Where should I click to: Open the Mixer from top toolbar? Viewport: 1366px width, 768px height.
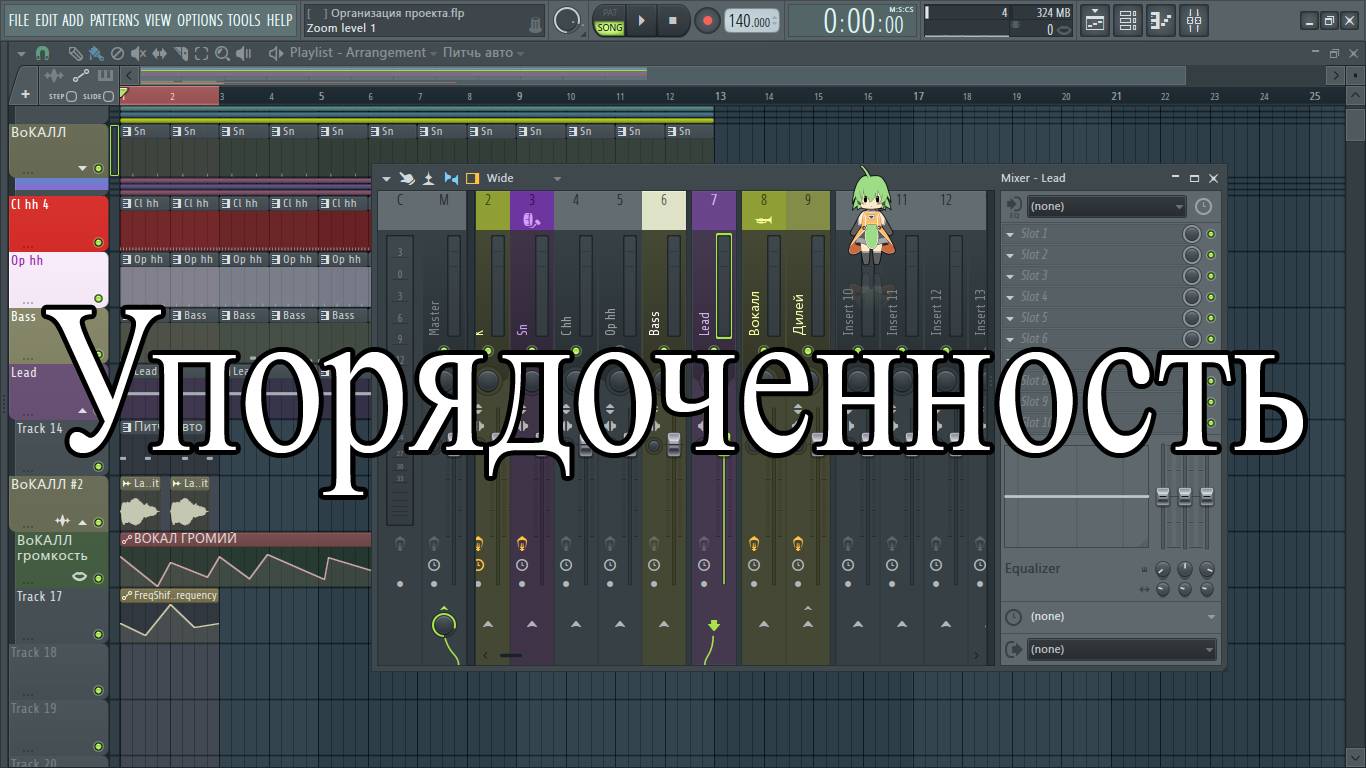coord(1194,20)
